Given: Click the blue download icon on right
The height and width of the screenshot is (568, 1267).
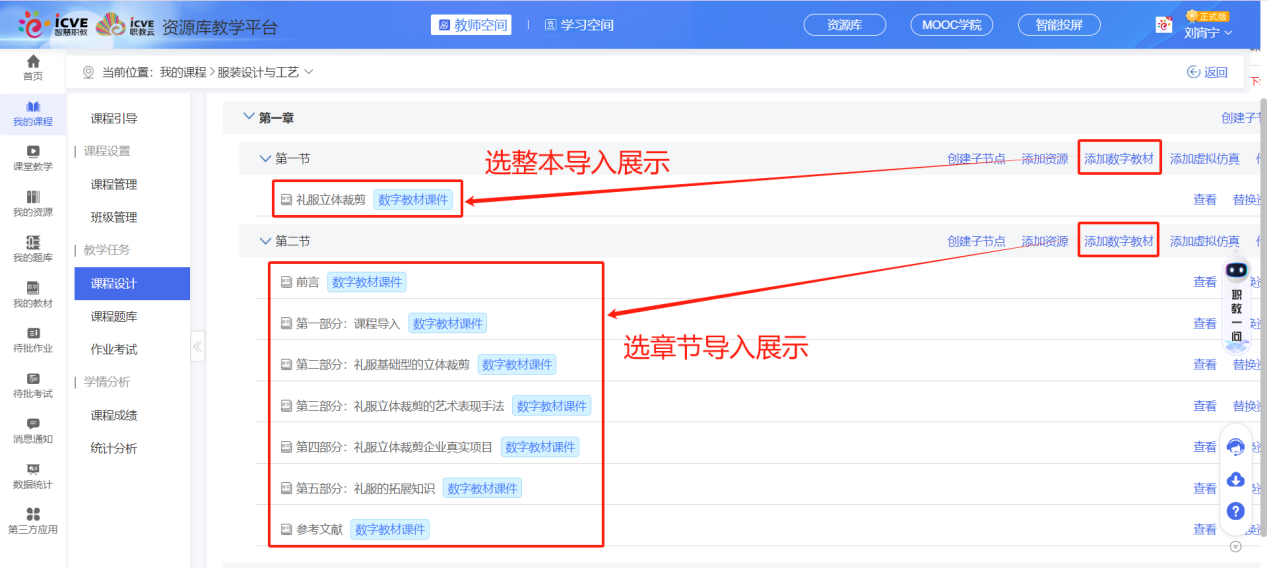Looking at the screenshot, I should (x=1235, y=479).
